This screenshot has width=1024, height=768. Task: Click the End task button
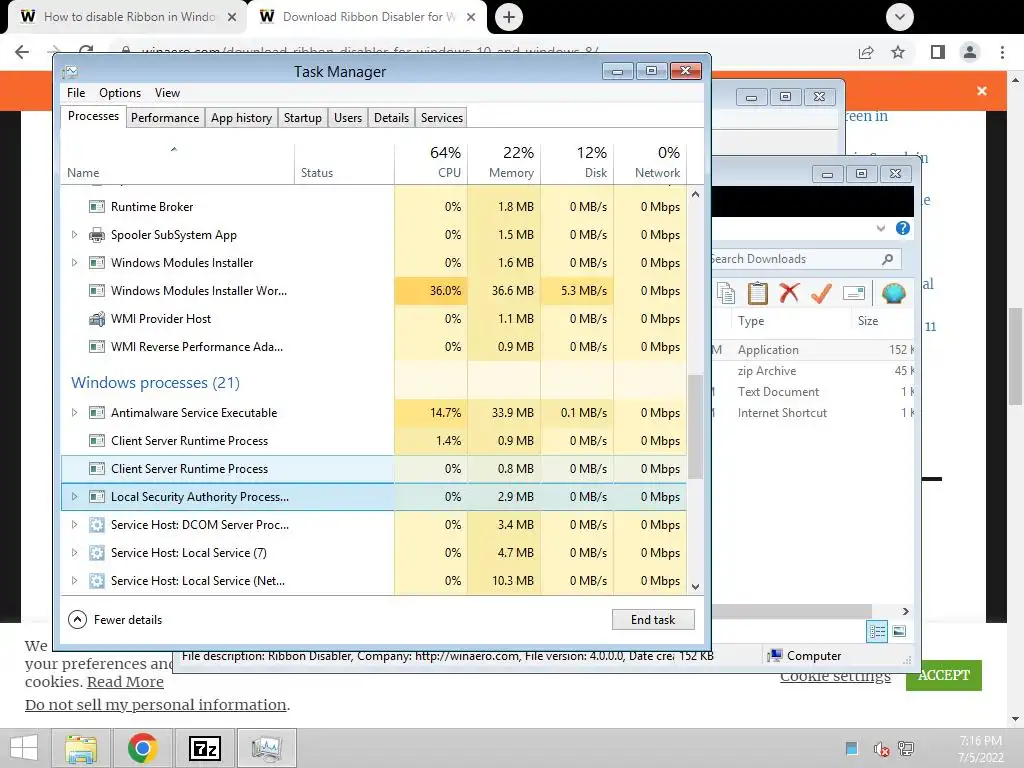pyautogui.click(x=653, y=620)
